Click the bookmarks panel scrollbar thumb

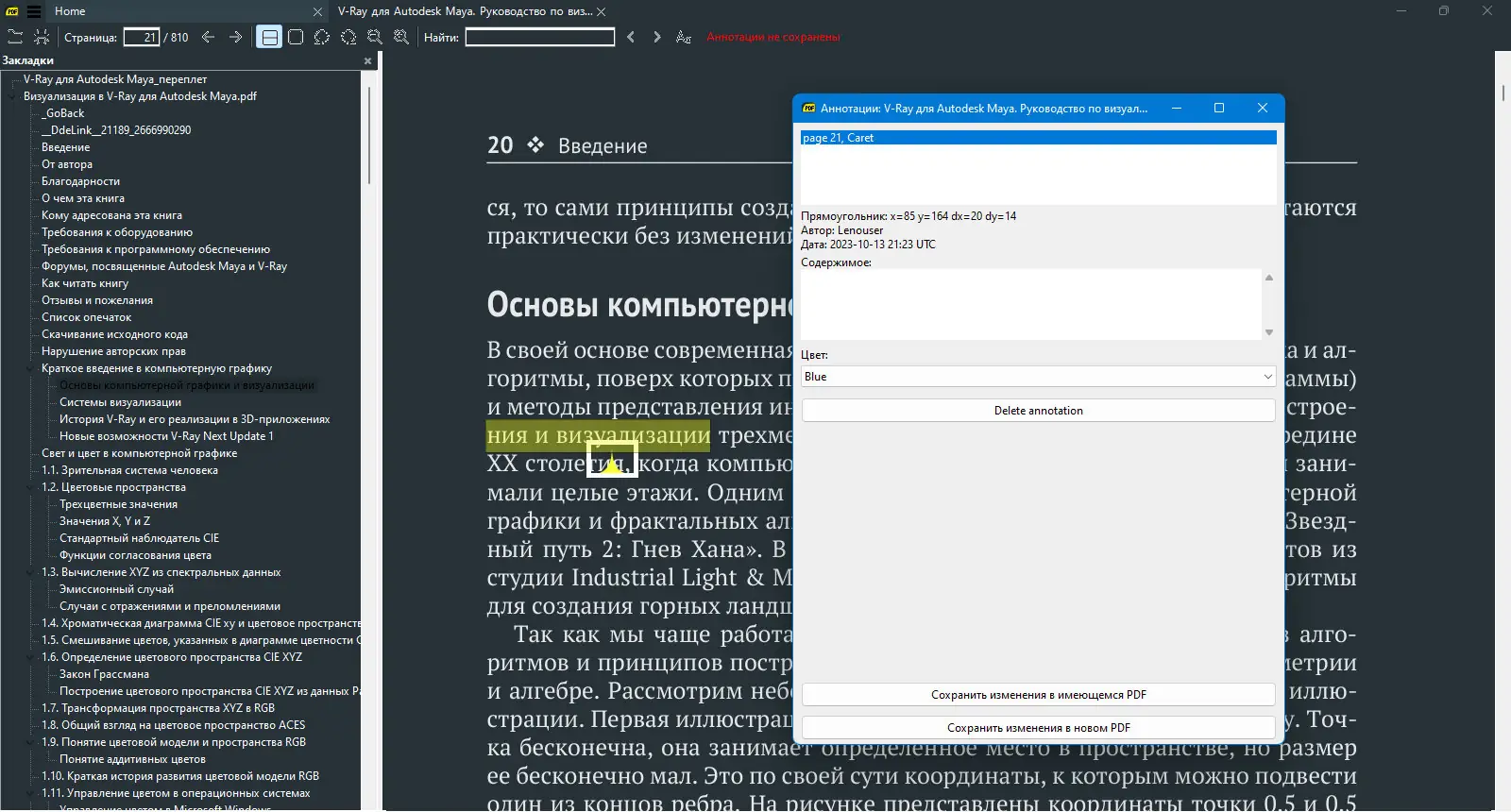pos(368,137)
